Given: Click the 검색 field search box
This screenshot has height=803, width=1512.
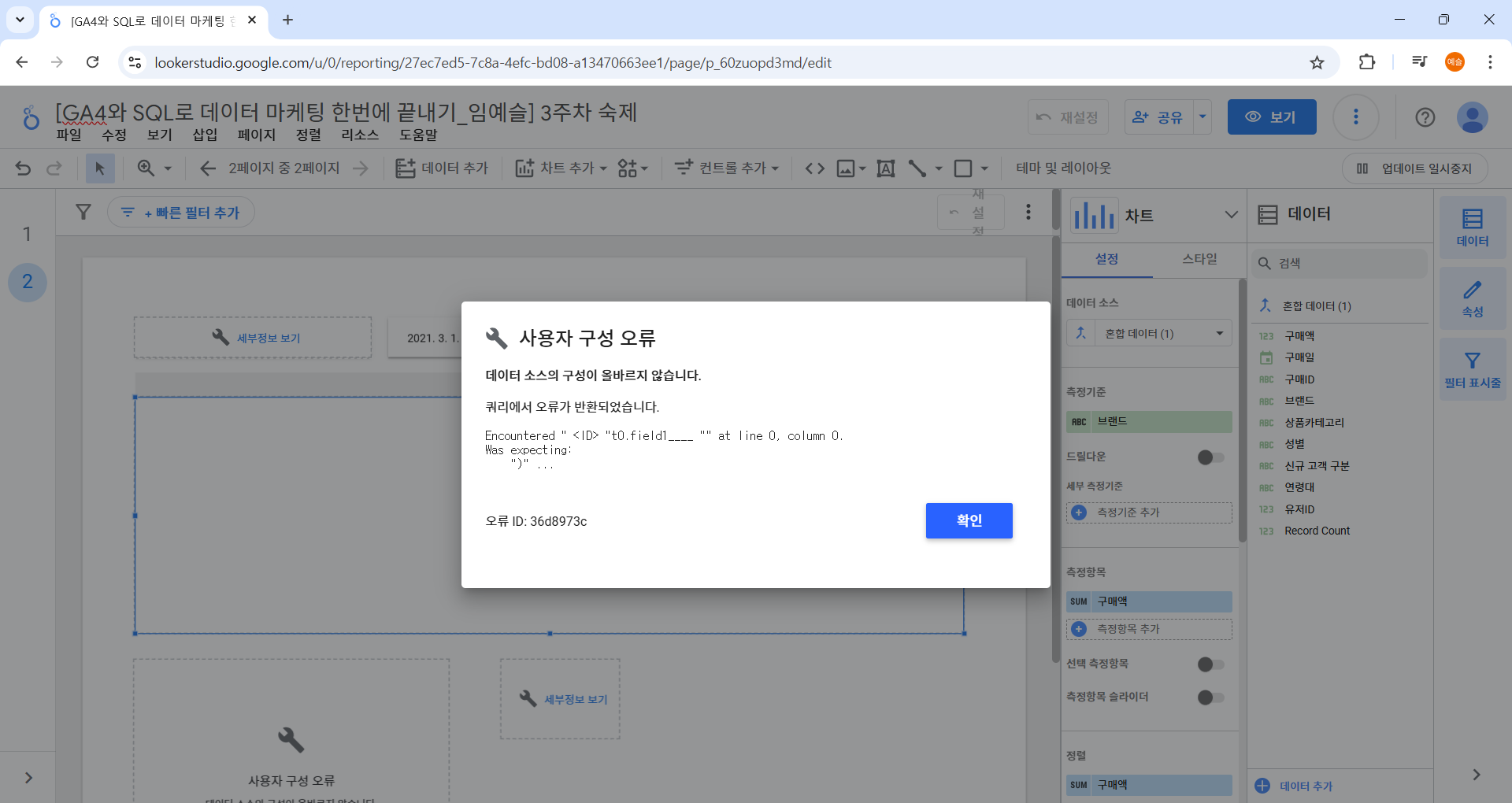Looking at the screenshot, I should [x=1340, y=263].
